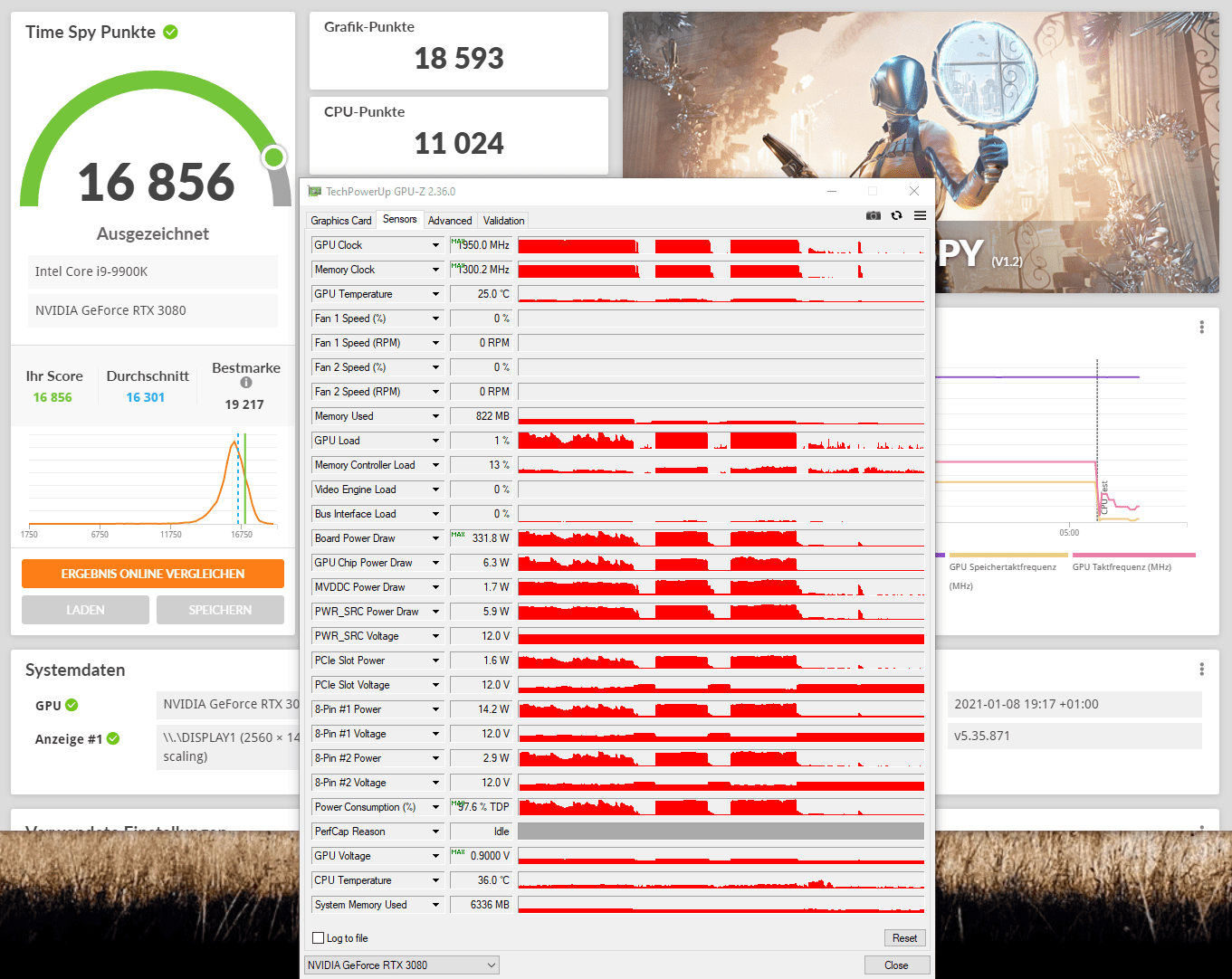This screenshot has height=979, width=1232.
Task: Open the three-dot menu of the chart panel
Action: 1201,327
